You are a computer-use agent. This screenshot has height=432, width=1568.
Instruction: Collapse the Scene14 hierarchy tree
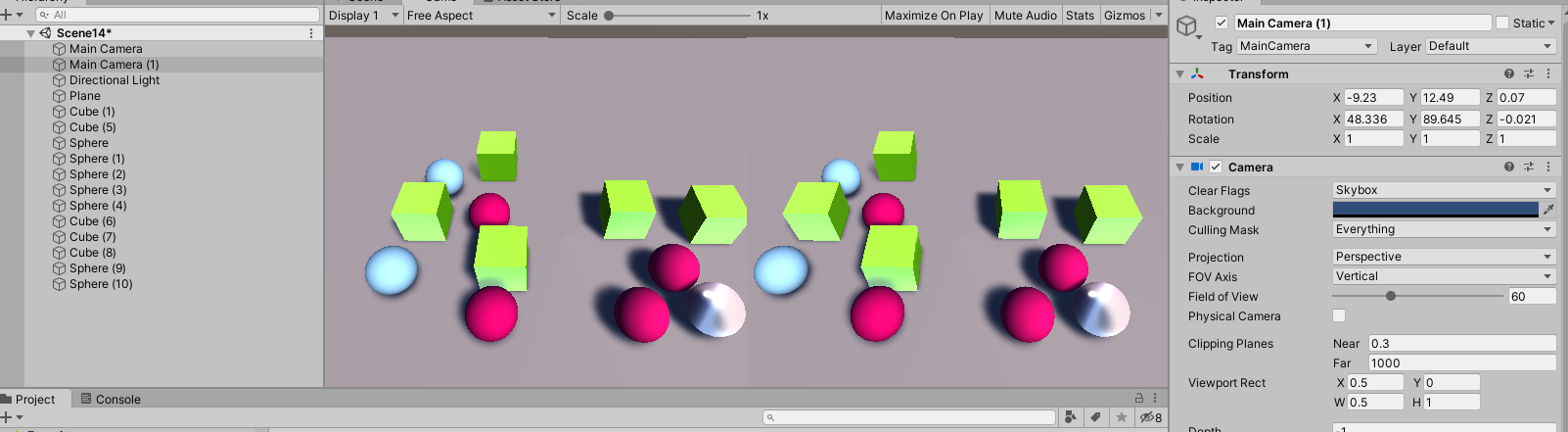[31, 33]
